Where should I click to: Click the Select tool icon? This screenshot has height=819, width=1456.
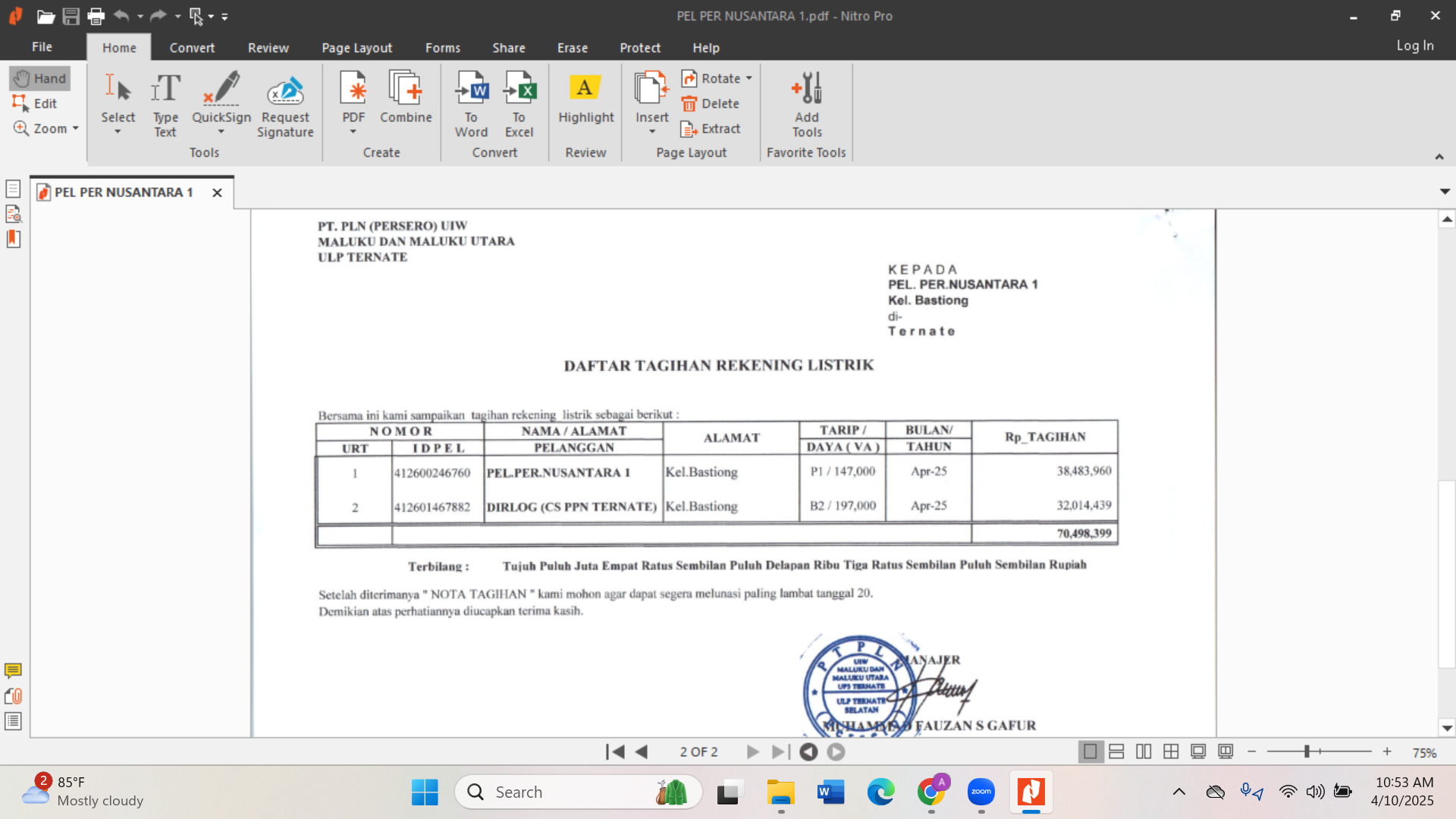point(118,89)
